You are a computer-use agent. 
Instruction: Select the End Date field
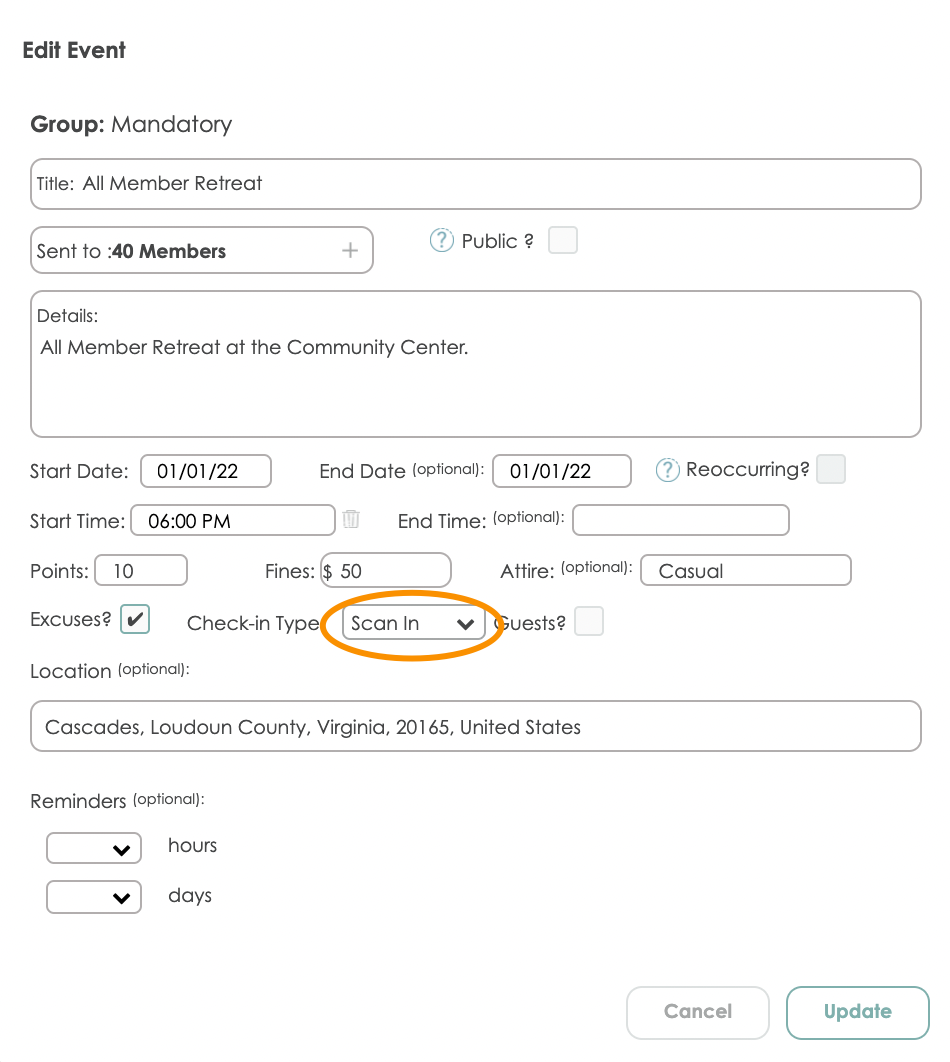pos(561,471)
